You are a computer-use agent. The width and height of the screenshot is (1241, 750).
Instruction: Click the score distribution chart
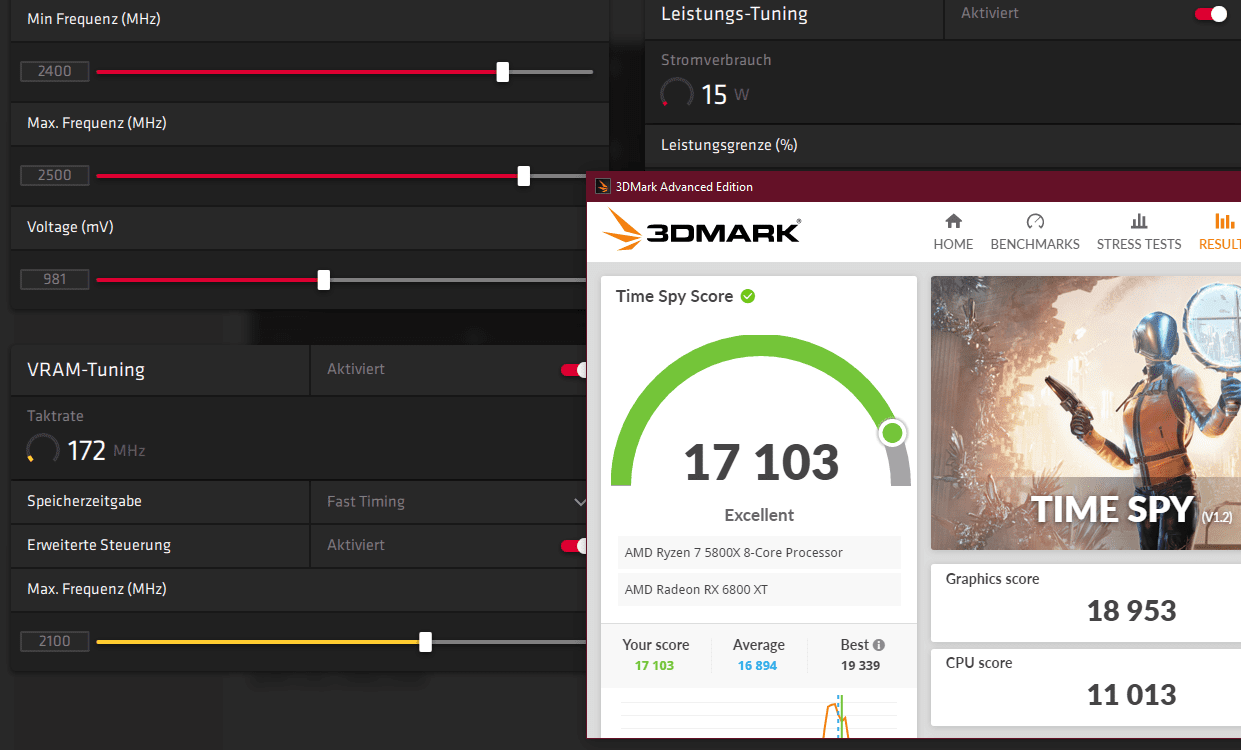[x=759, y=715]
